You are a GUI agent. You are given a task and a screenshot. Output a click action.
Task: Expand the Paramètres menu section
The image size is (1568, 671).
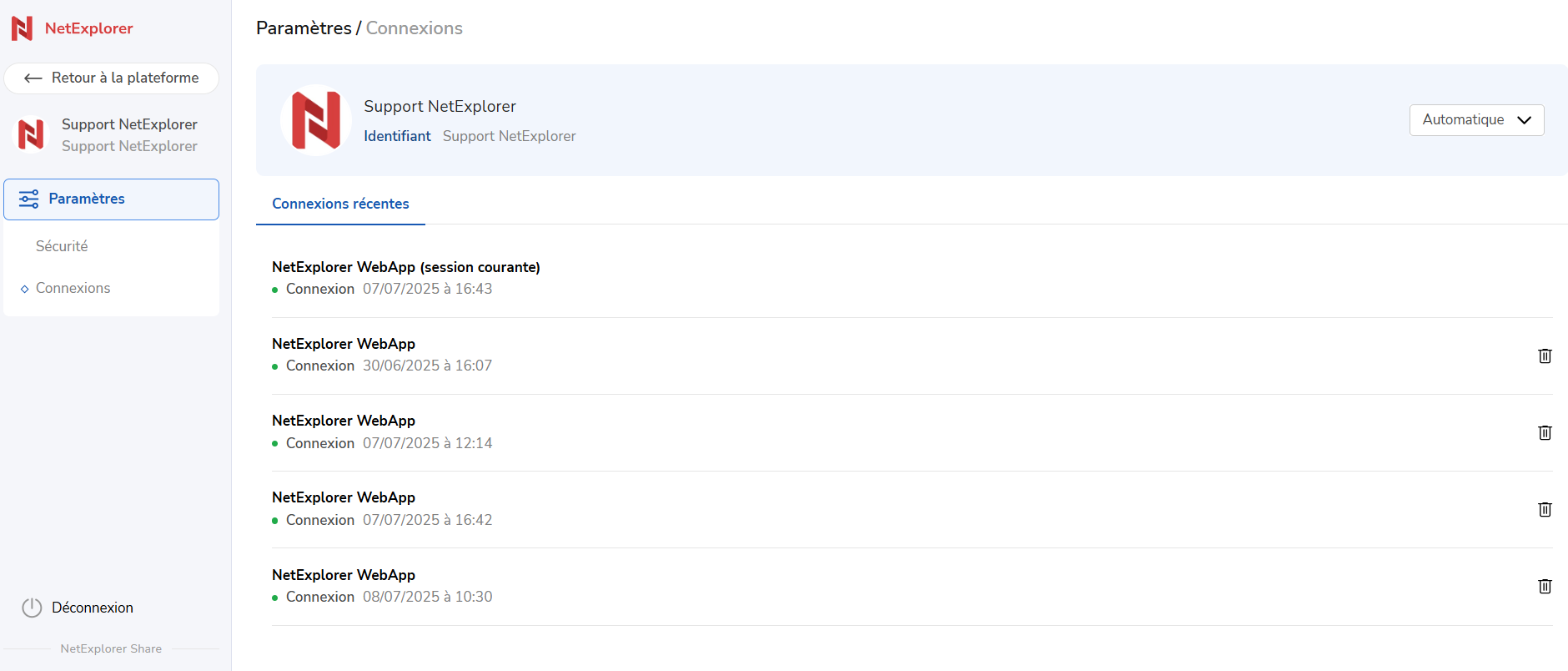[111, 199]
